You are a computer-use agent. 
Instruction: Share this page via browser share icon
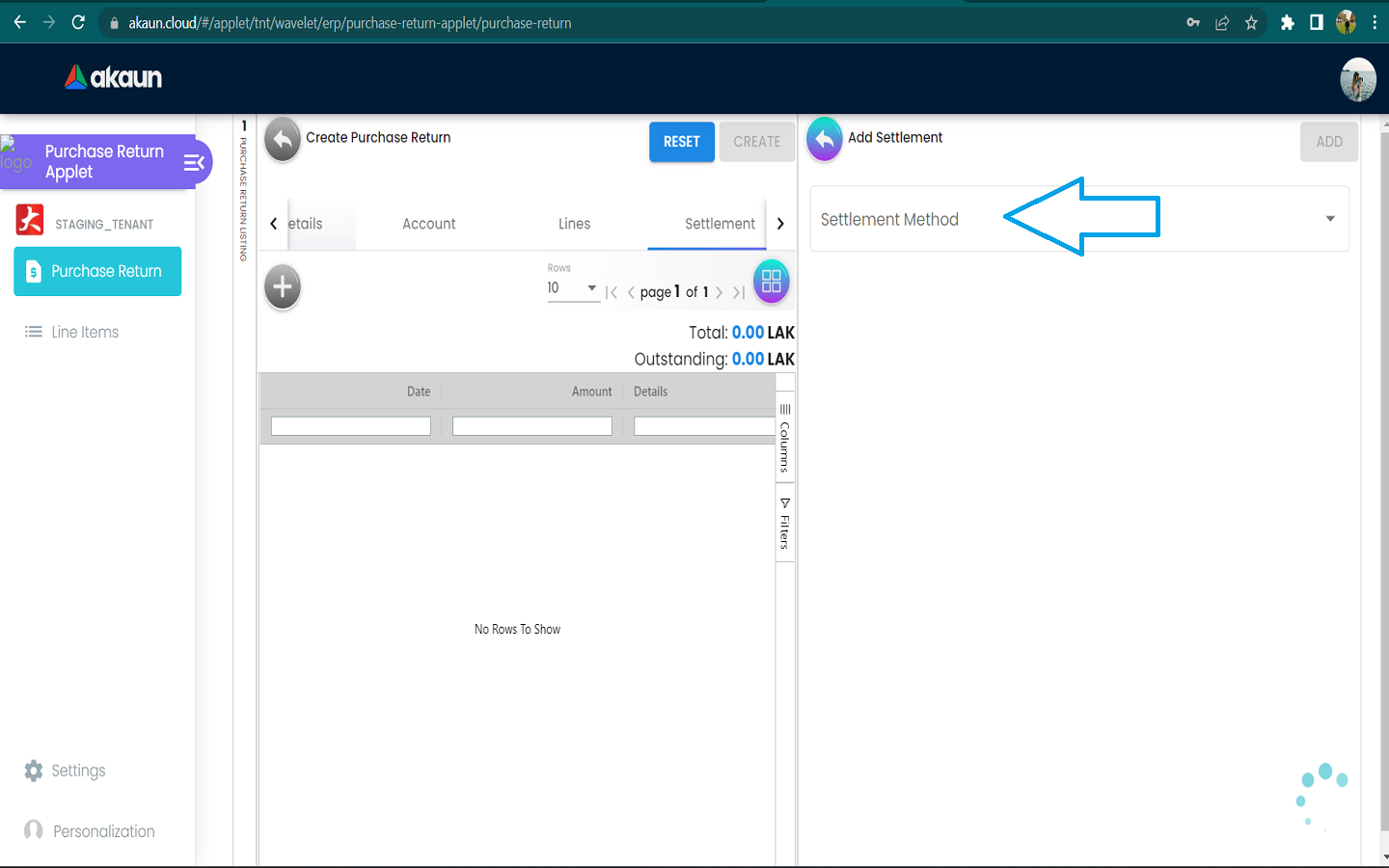coord(1222,22)
